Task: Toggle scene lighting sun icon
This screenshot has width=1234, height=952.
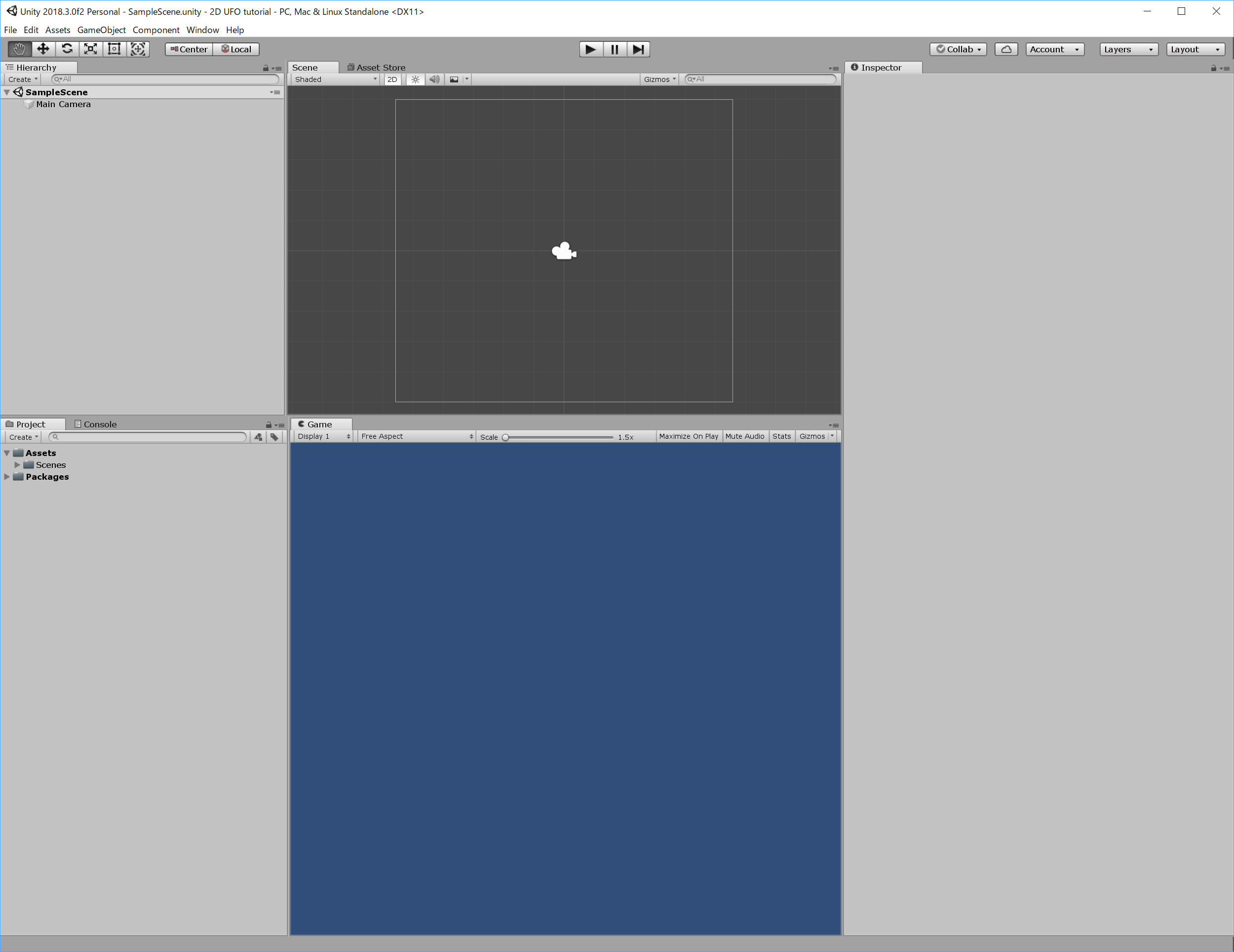Action: tap(415, 79)
